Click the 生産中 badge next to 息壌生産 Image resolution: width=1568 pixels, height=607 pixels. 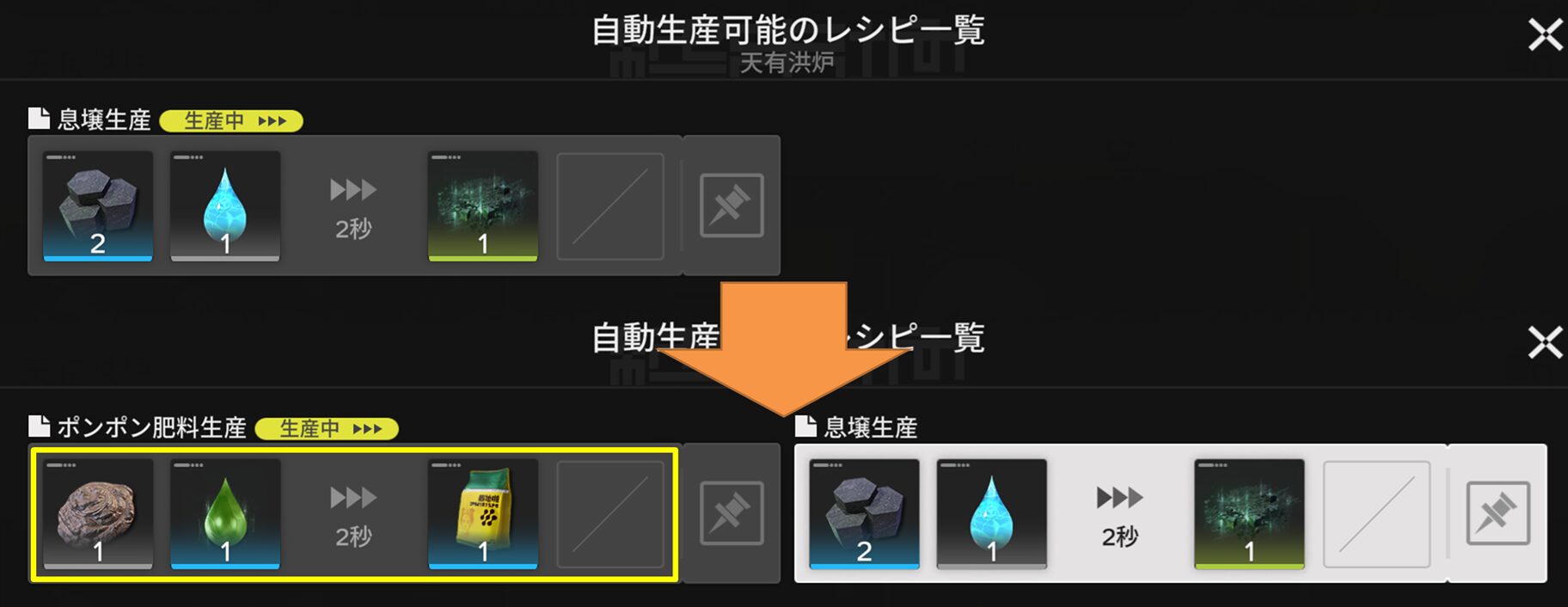tap(231, 120)
